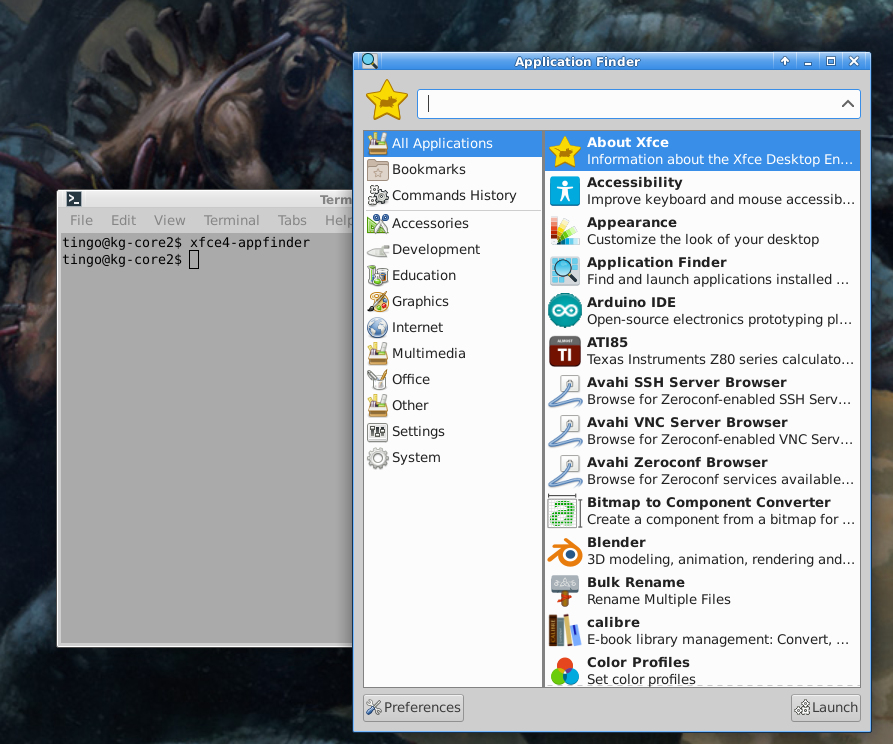Select the Bitmap to Component Converter icon
The width and height of the screenshot is (893, 744).
(565, 511)
